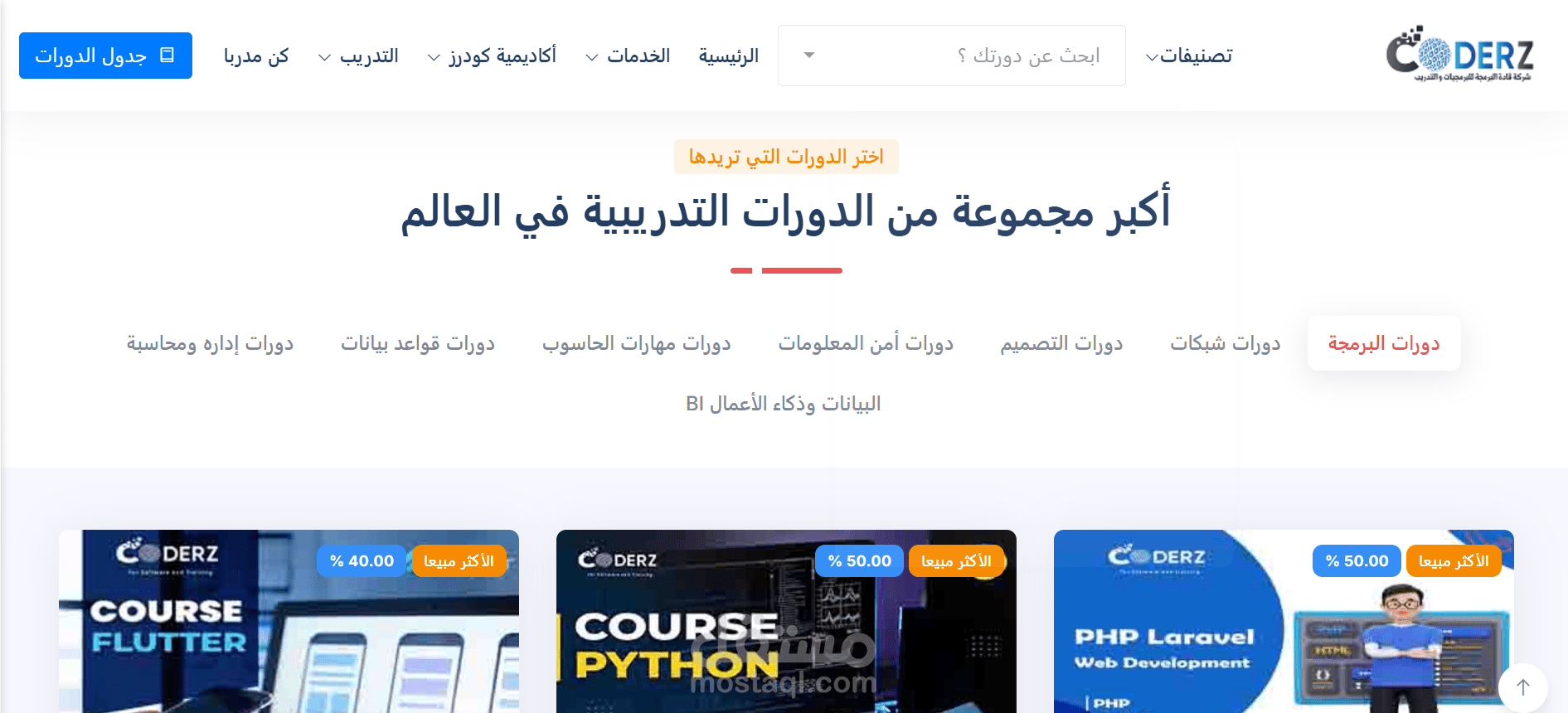
Task: Click الأكثر مبيعا badge on Flutter card
Action: click(x=459, y=561)
